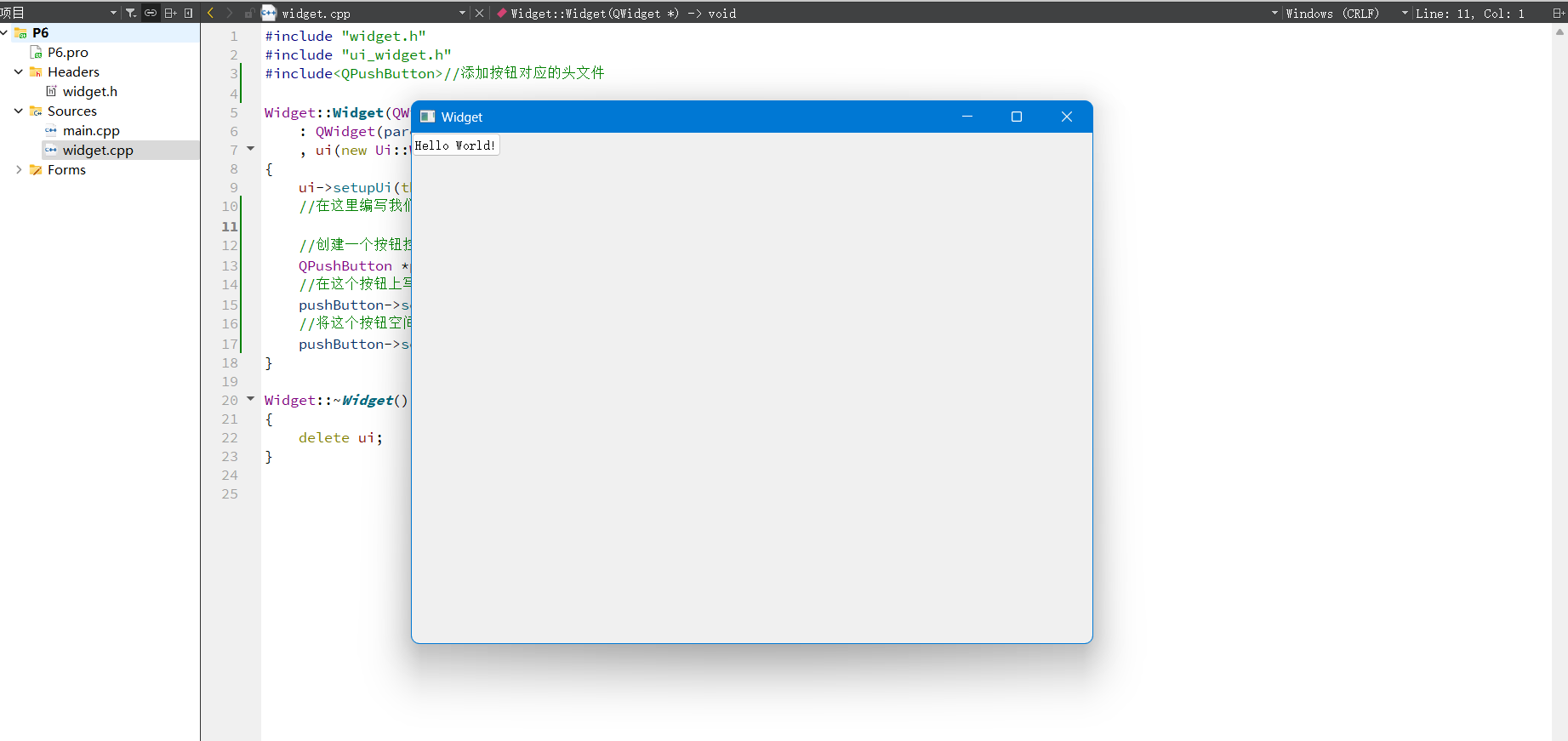
Task: Fold the code block at line 7
Action: (x=251, y=149)
